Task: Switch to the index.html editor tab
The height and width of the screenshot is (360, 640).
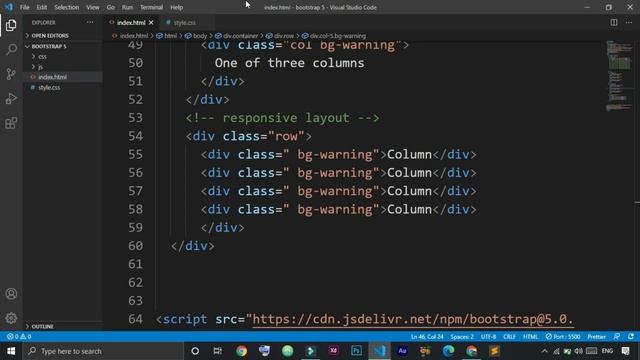Action: (131, 22)
